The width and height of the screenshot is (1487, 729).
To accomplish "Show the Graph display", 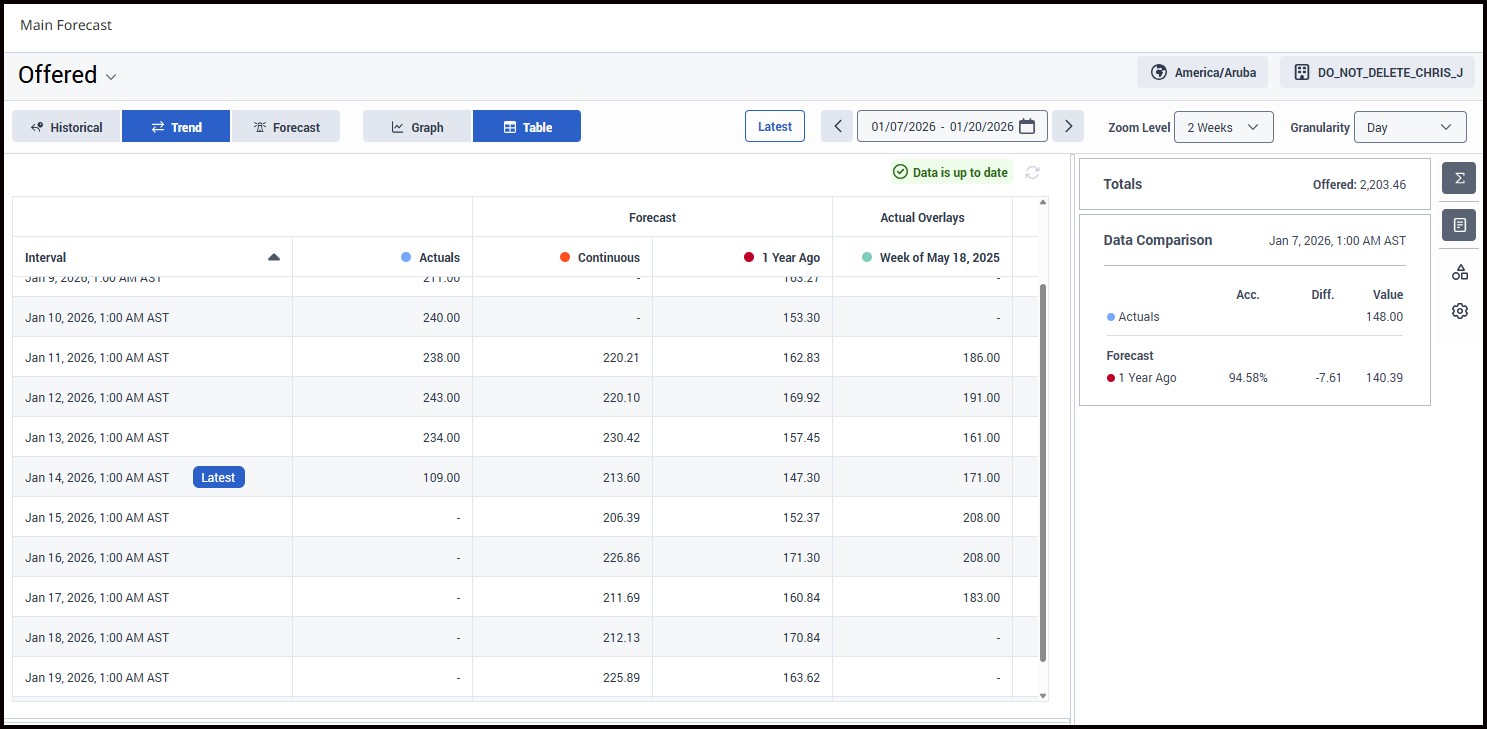I will point(417,126).
